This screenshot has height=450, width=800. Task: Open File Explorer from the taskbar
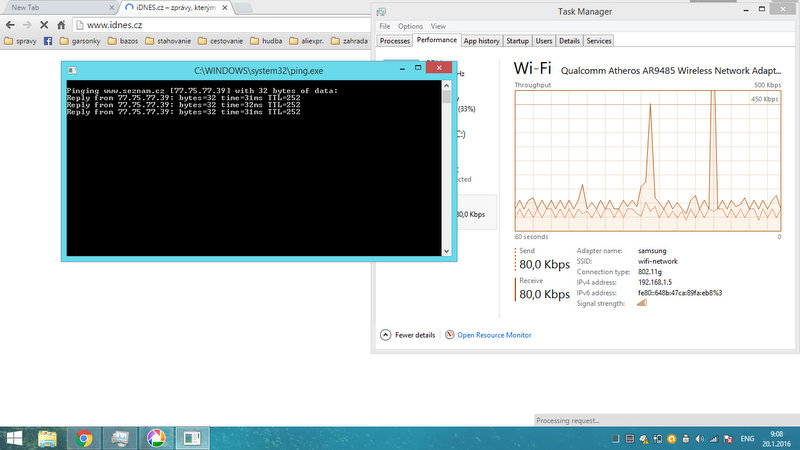[x=48, y=438]
